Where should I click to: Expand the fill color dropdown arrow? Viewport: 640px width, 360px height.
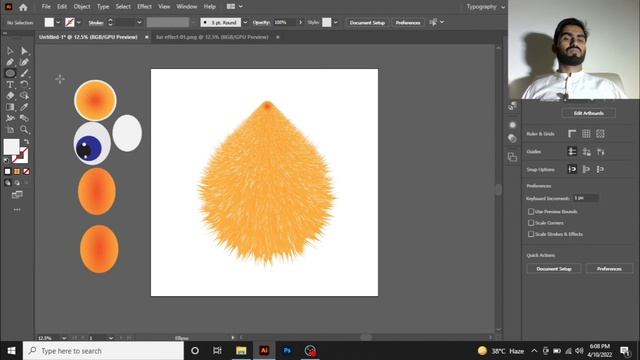(58, 22)
